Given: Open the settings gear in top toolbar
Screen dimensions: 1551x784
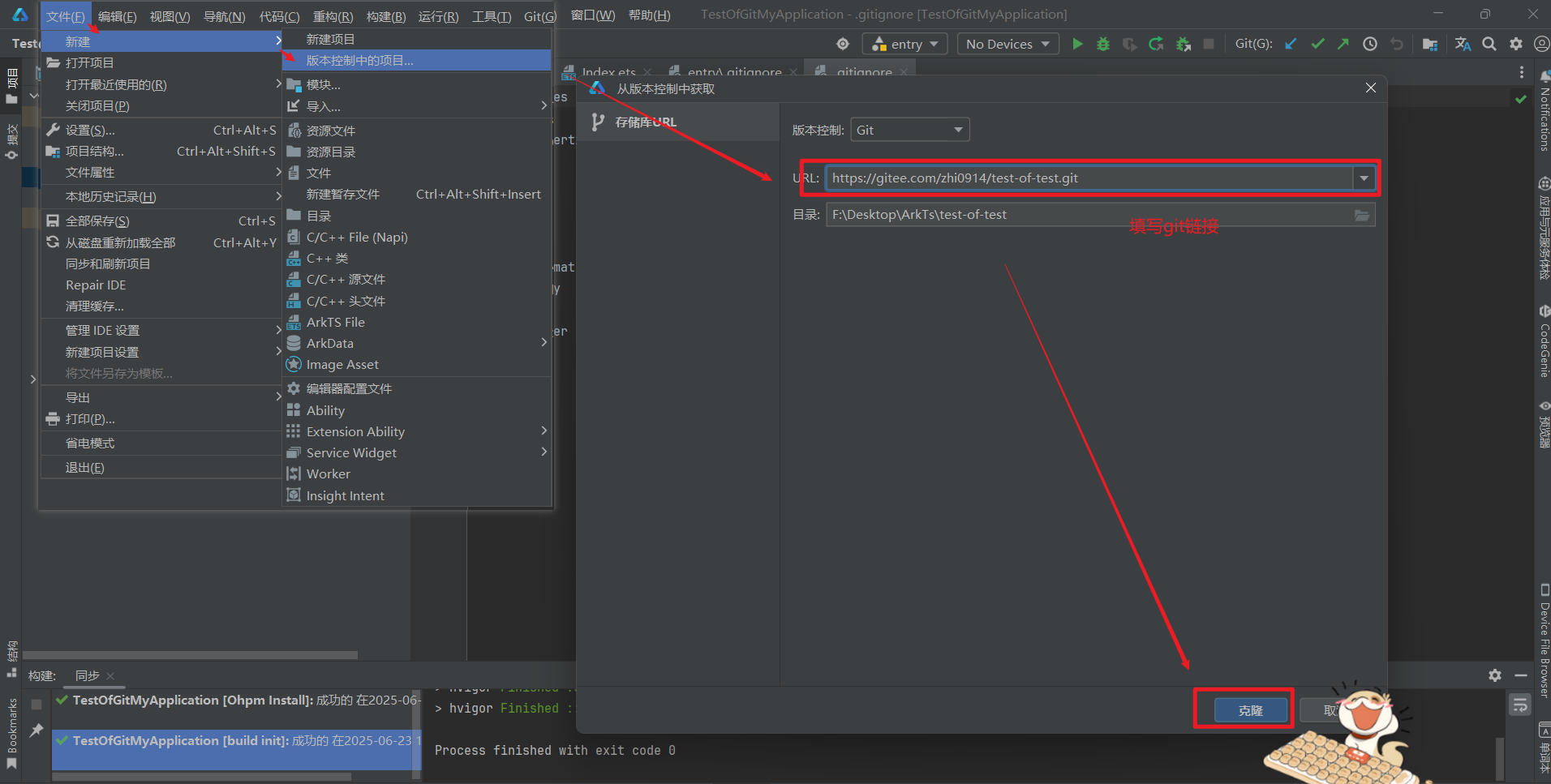Looking at the screenshot, I should [x=1516, y=44].
